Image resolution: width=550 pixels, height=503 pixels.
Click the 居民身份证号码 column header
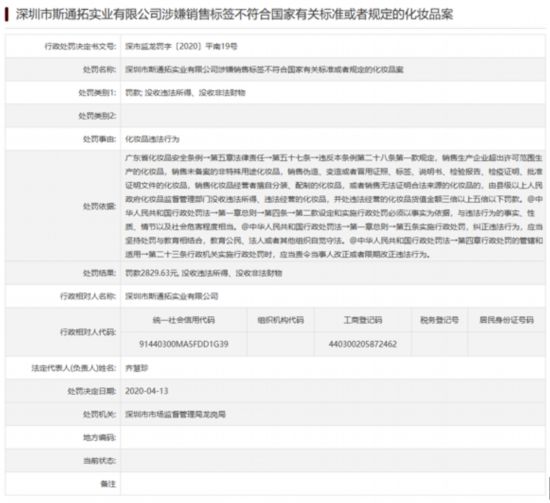[x=507, y=320]
